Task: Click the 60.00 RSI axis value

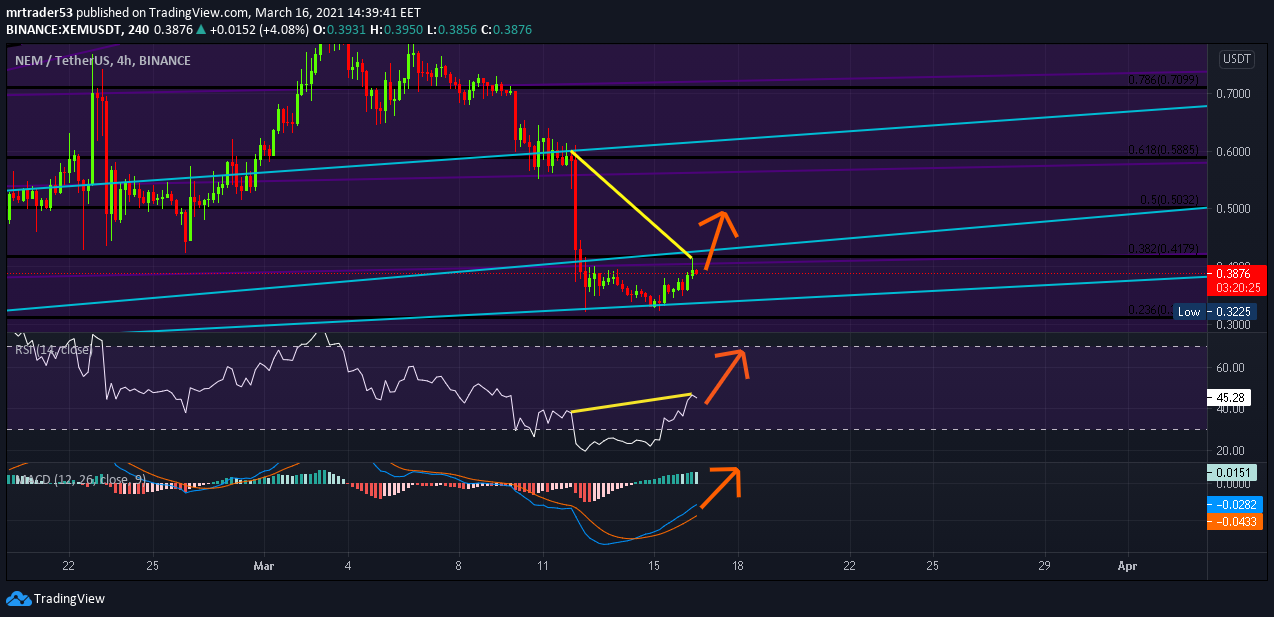Action: pos(1231,368)
